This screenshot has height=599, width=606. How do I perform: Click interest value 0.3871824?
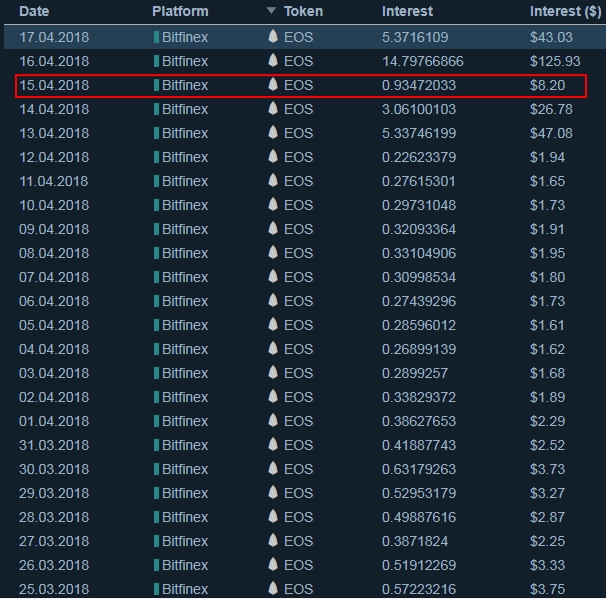(415, 541)
